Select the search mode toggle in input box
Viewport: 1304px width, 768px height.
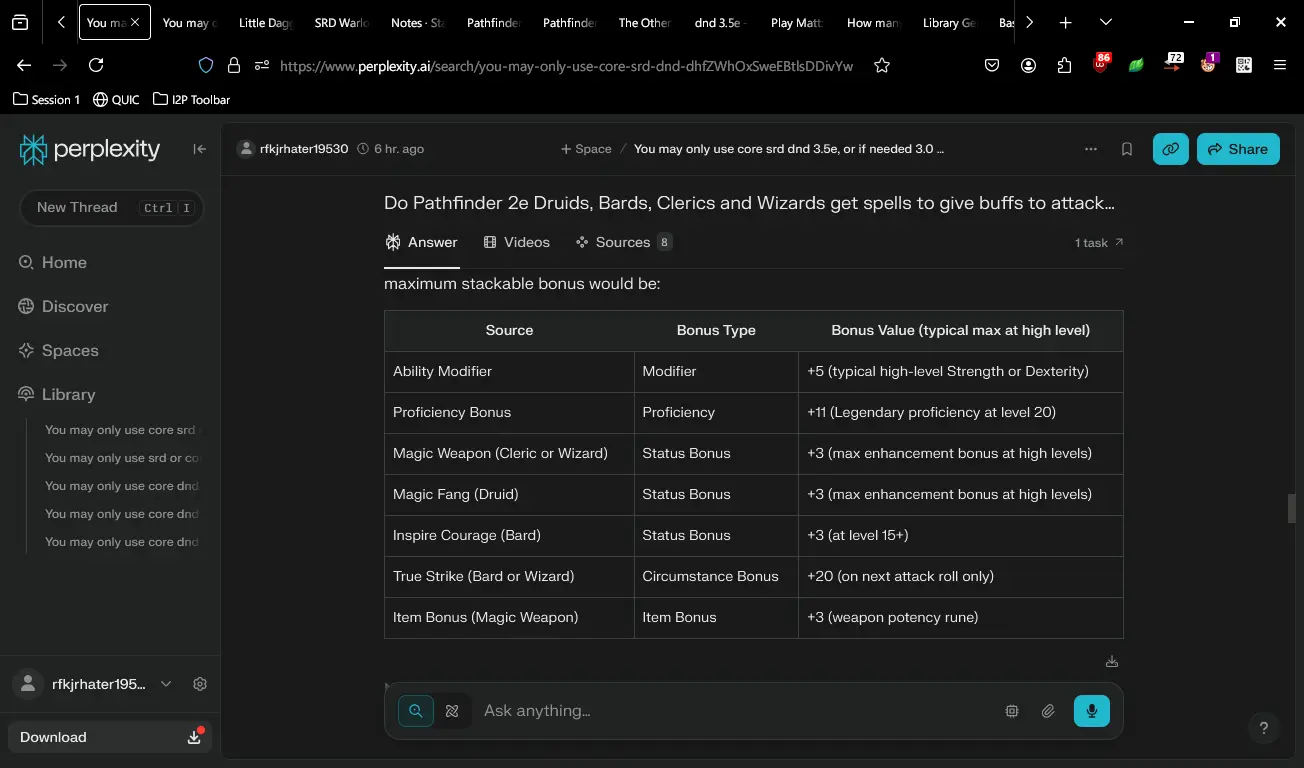(416, 711)
